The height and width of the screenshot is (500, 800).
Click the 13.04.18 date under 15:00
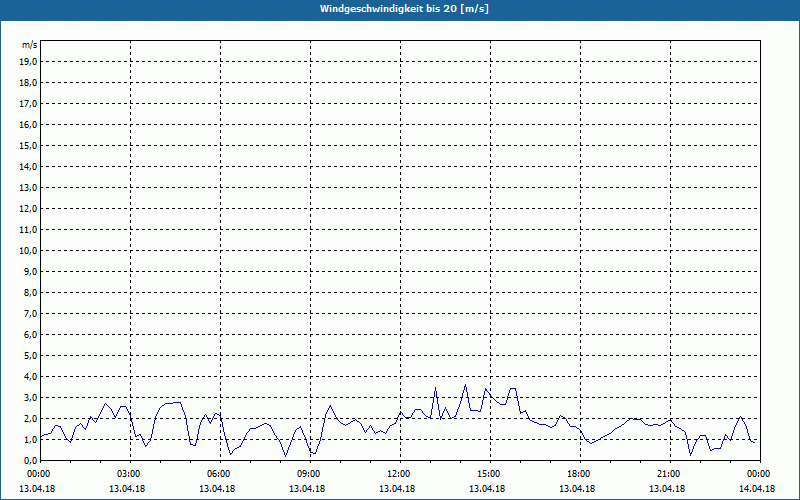click(487, 488)
